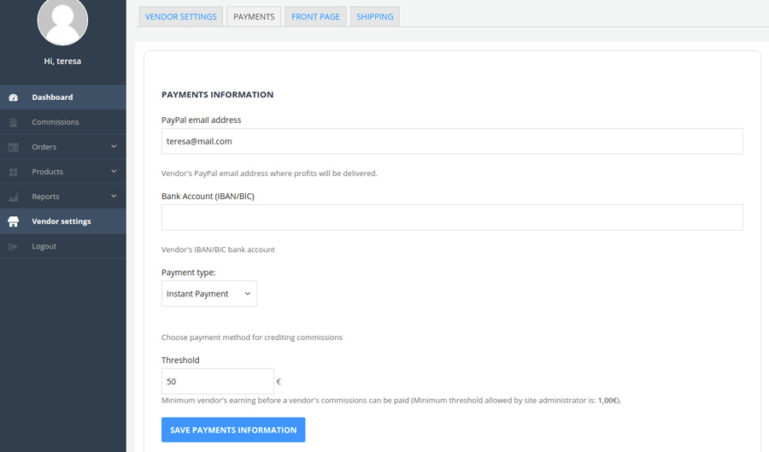
Task: Click the 'Payment type:' label
Action: pos(188,273)
